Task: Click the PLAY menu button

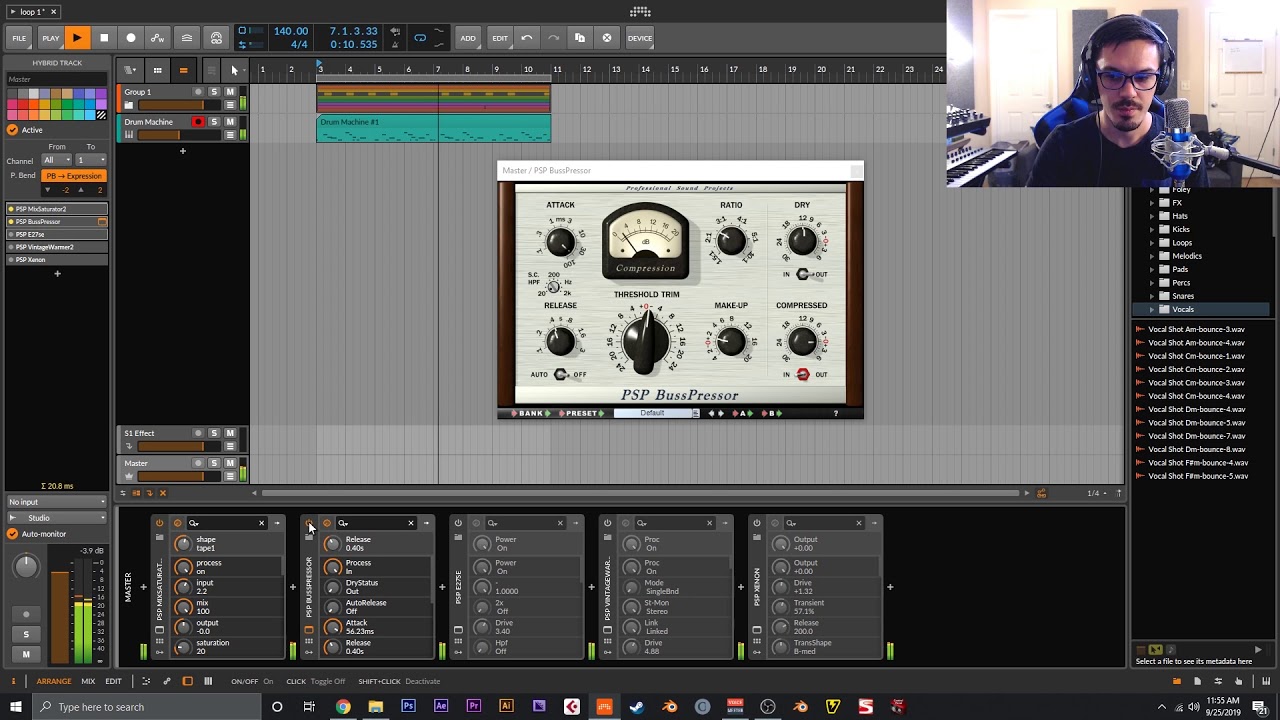Action: (x=50, y=38)
